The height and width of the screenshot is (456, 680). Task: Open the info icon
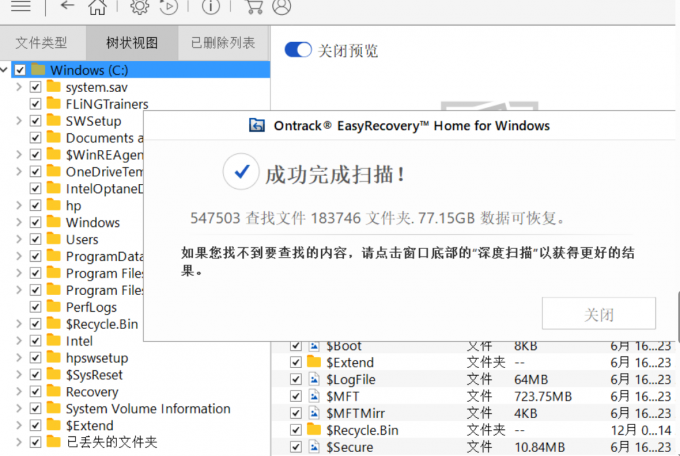click(211, 7)
